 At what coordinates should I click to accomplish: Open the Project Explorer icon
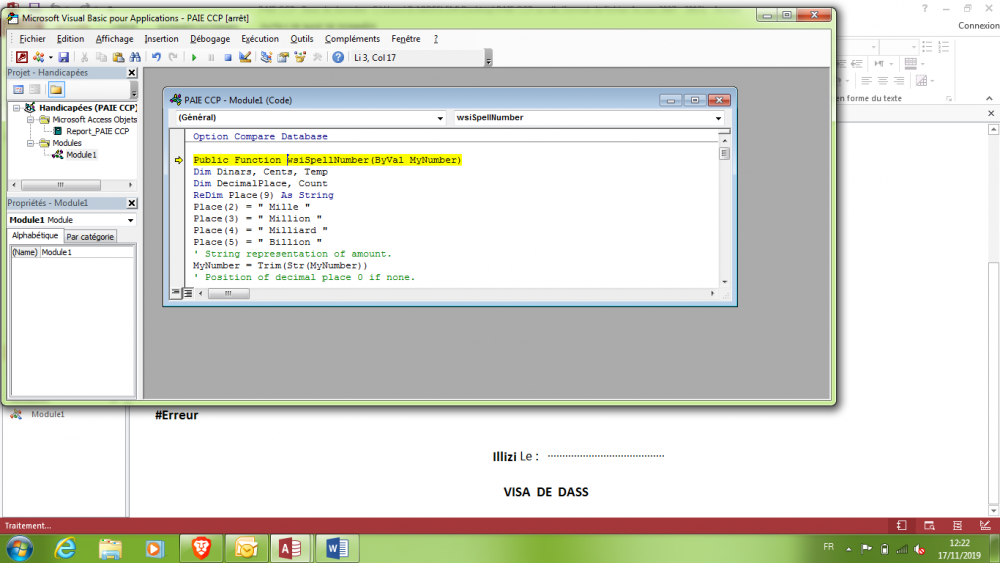coord(266,57)
